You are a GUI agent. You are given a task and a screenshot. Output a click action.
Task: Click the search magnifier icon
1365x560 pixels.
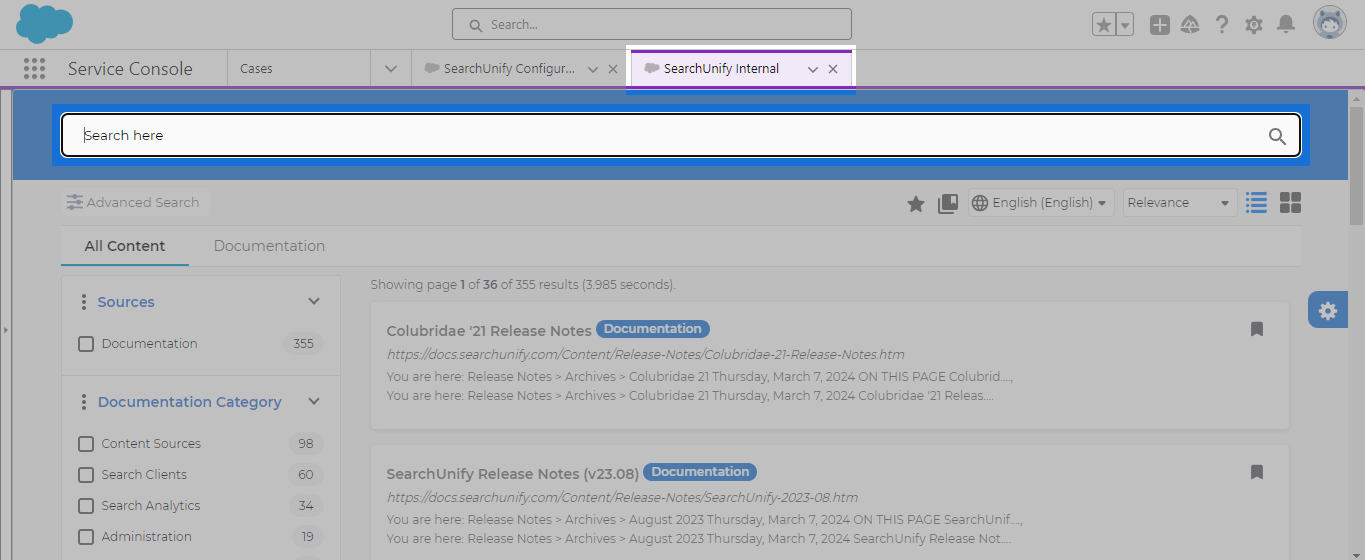(x=1277, y=136)
